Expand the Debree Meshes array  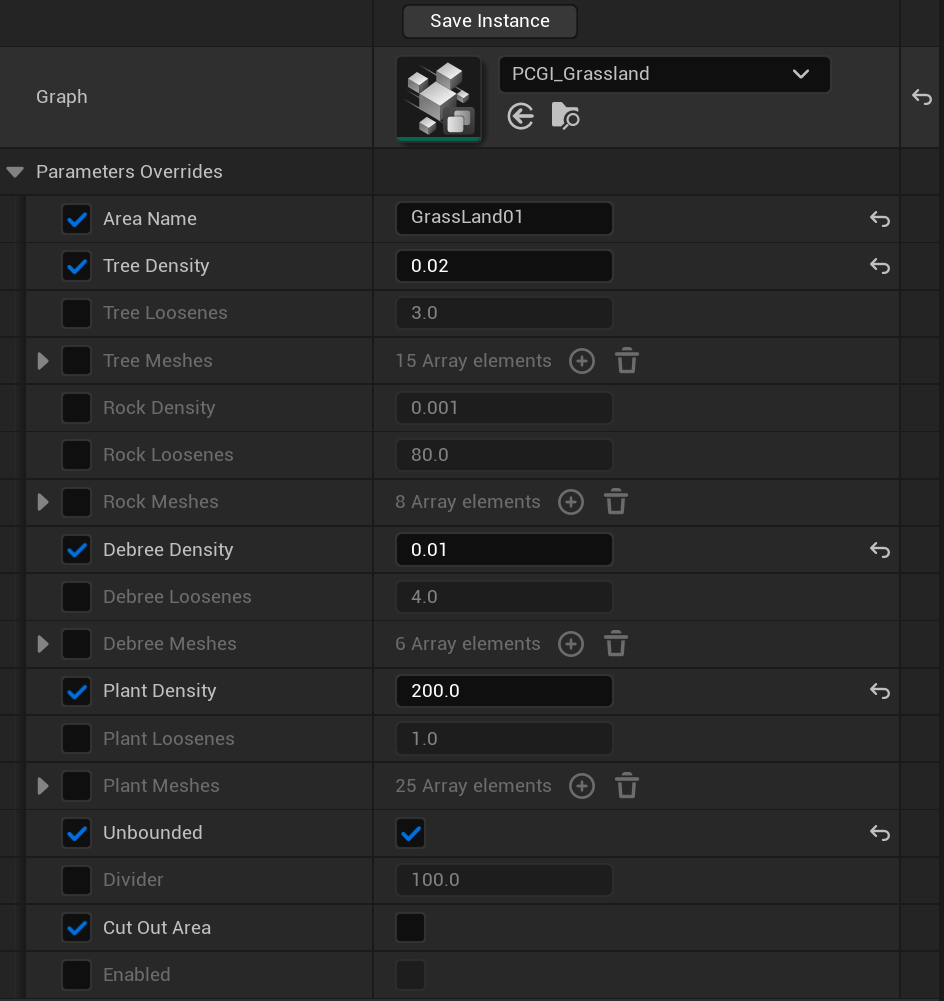[x=43, y=644]
